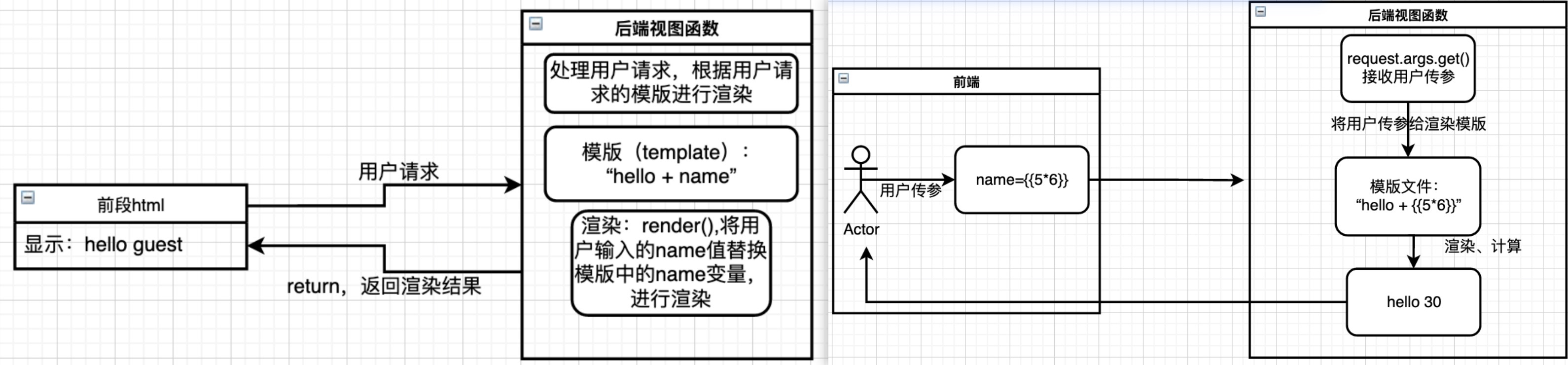Viewport: 1568px width, 365px height.
Task: Select the request.args.get() 接收用户传参 box
Action: pyautogui.click(x=1408, y=68)
